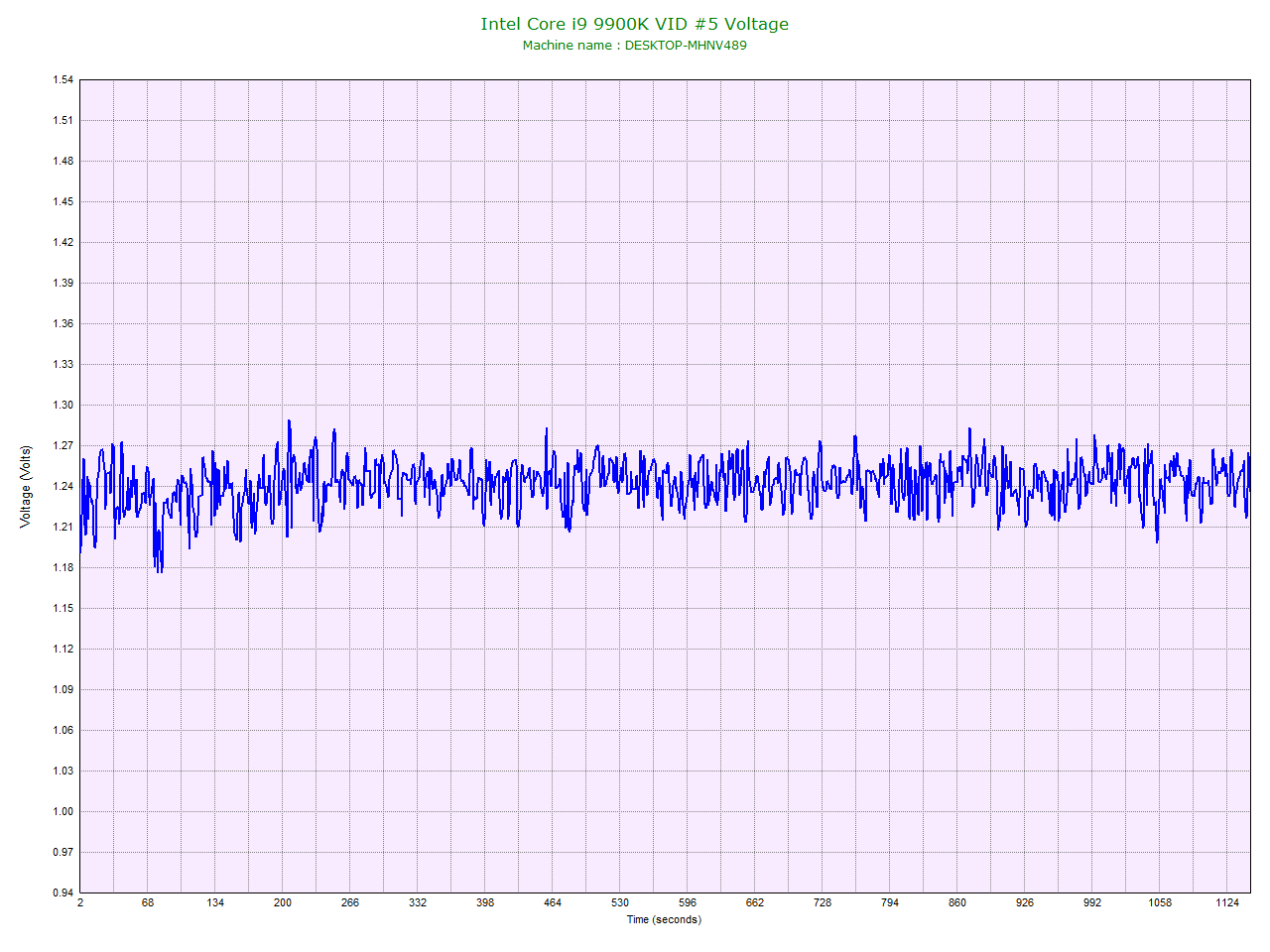This screenshot has height=952, width=1270.
Task: Click the 794 seconds axis label
Action: click(890, 902)
